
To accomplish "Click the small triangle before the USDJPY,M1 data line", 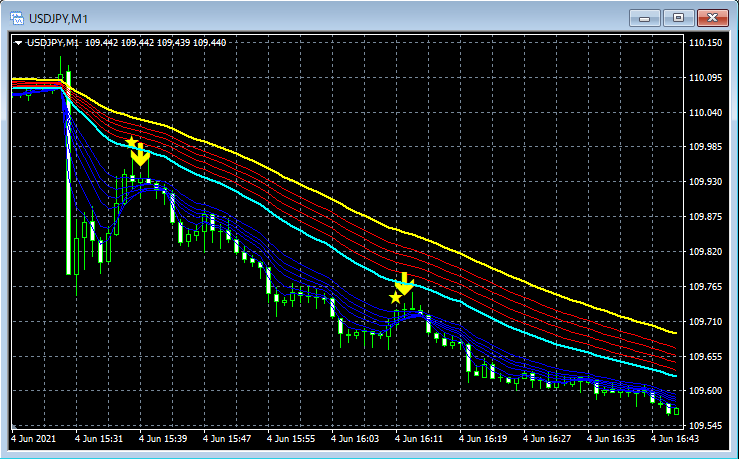I will pos(18,43).
